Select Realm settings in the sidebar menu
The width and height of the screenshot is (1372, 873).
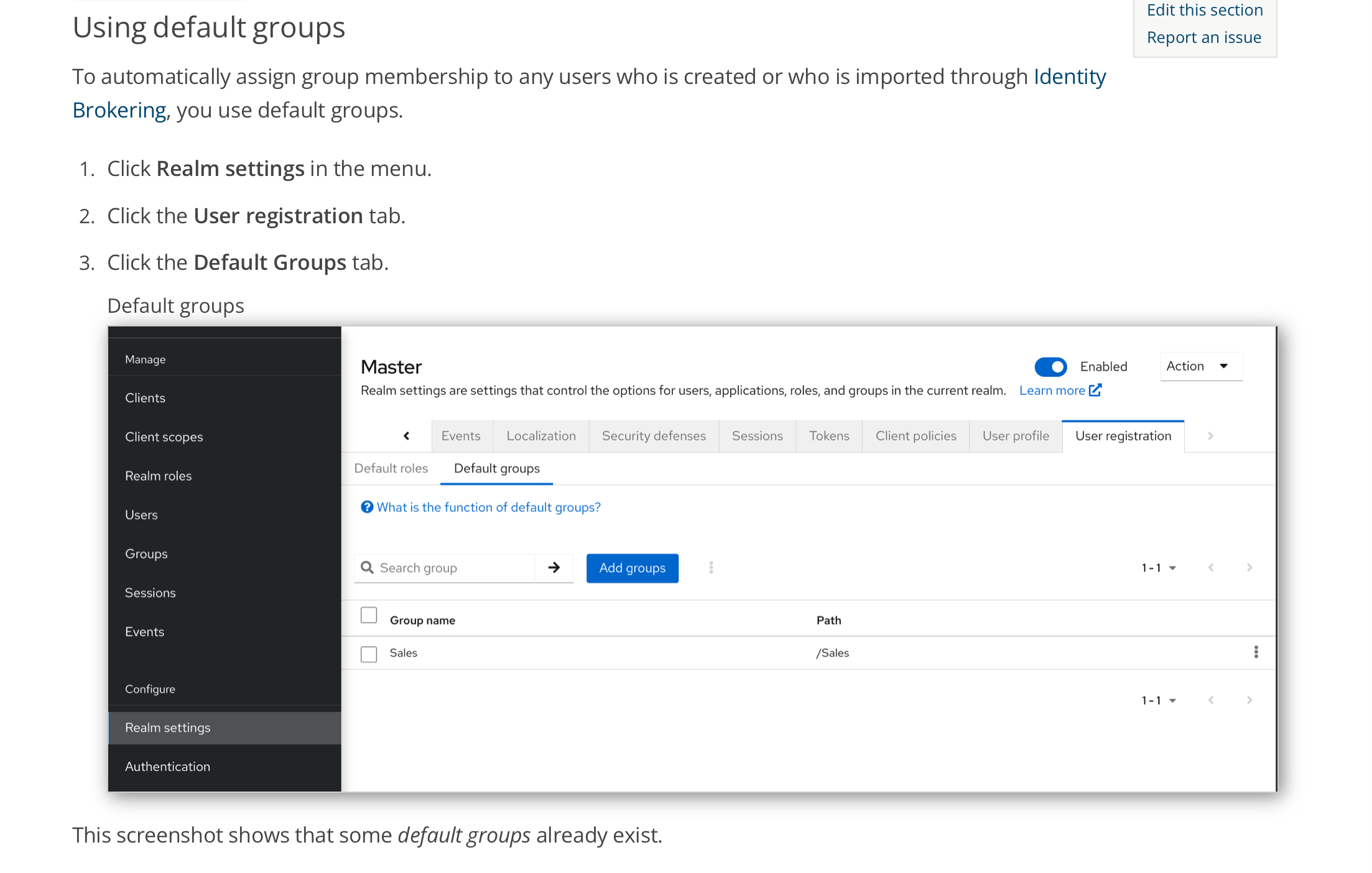coord(167,727)
